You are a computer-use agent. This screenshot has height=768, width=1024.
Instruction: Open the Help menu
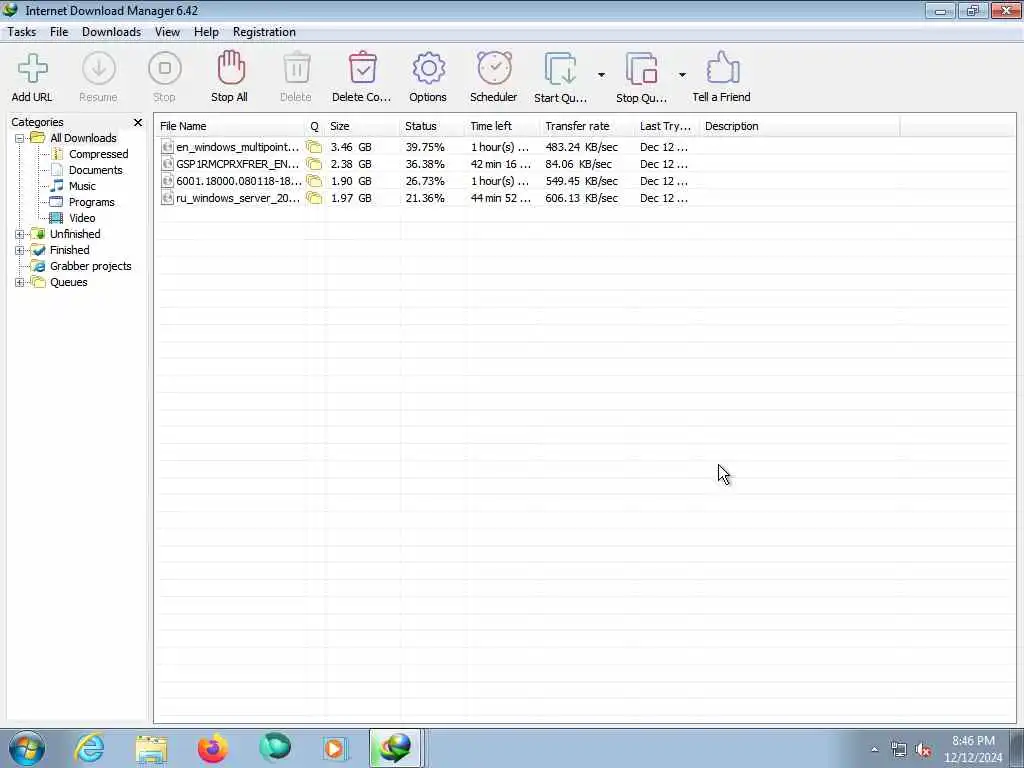206,32
